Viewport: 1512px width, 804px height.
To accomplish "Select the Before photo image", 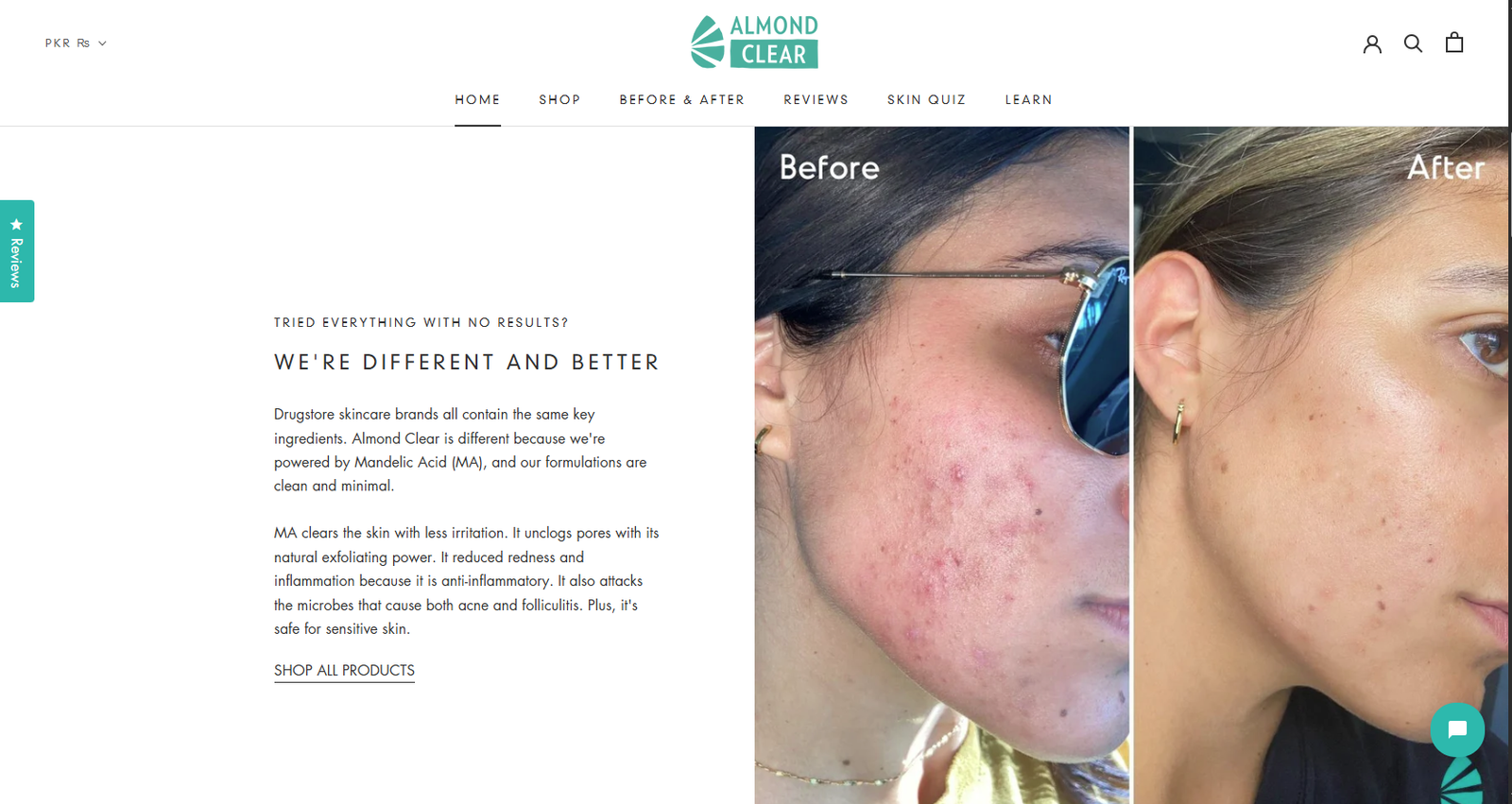I will [941, 465].
